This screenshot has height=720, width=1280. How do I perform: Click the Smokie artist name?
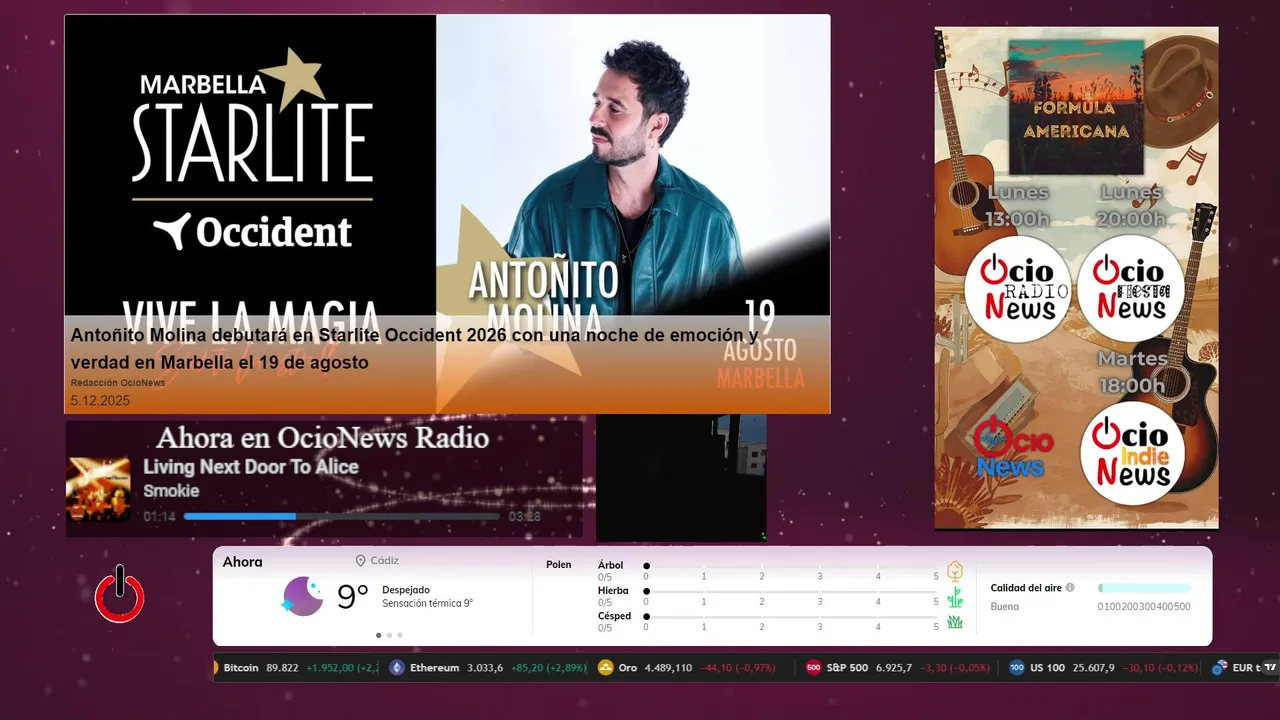click(171, 491)
